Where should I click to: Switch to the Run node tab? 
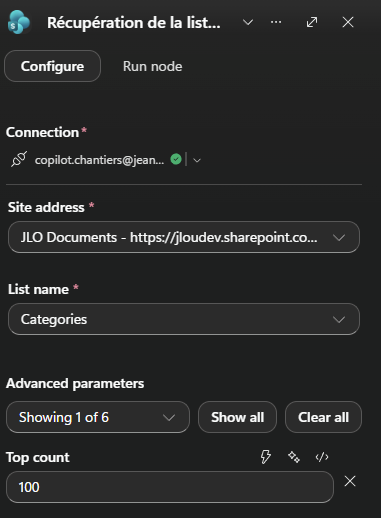[152, 66]
